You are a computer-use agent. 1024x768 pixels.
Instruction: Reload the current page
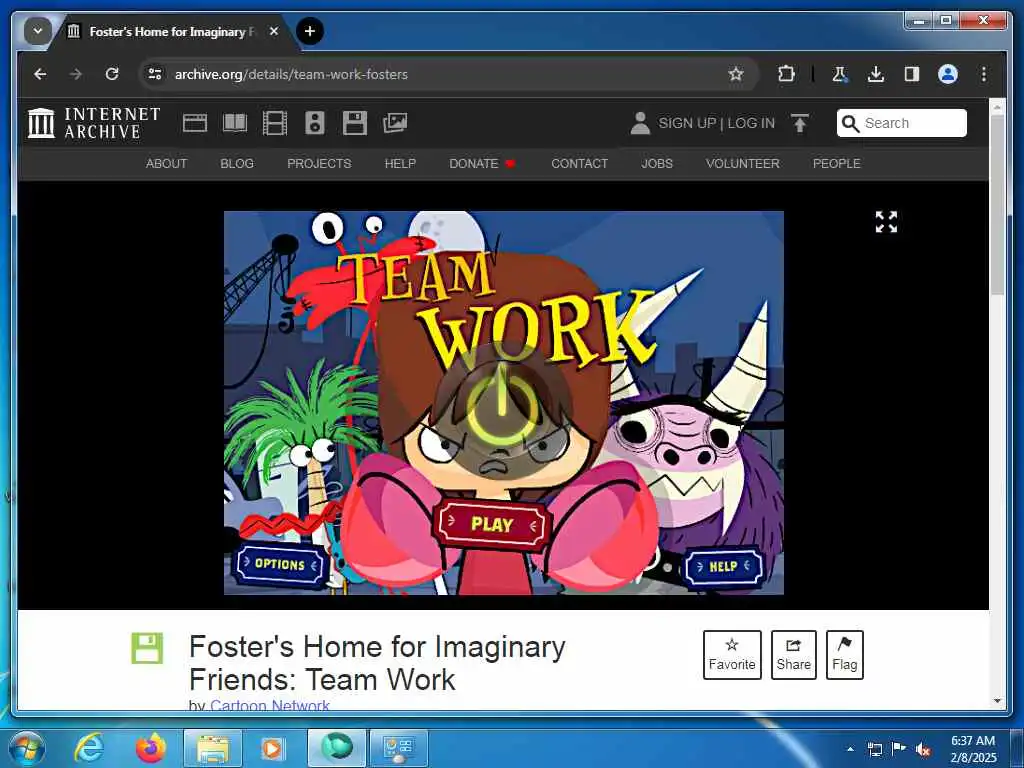112,74
